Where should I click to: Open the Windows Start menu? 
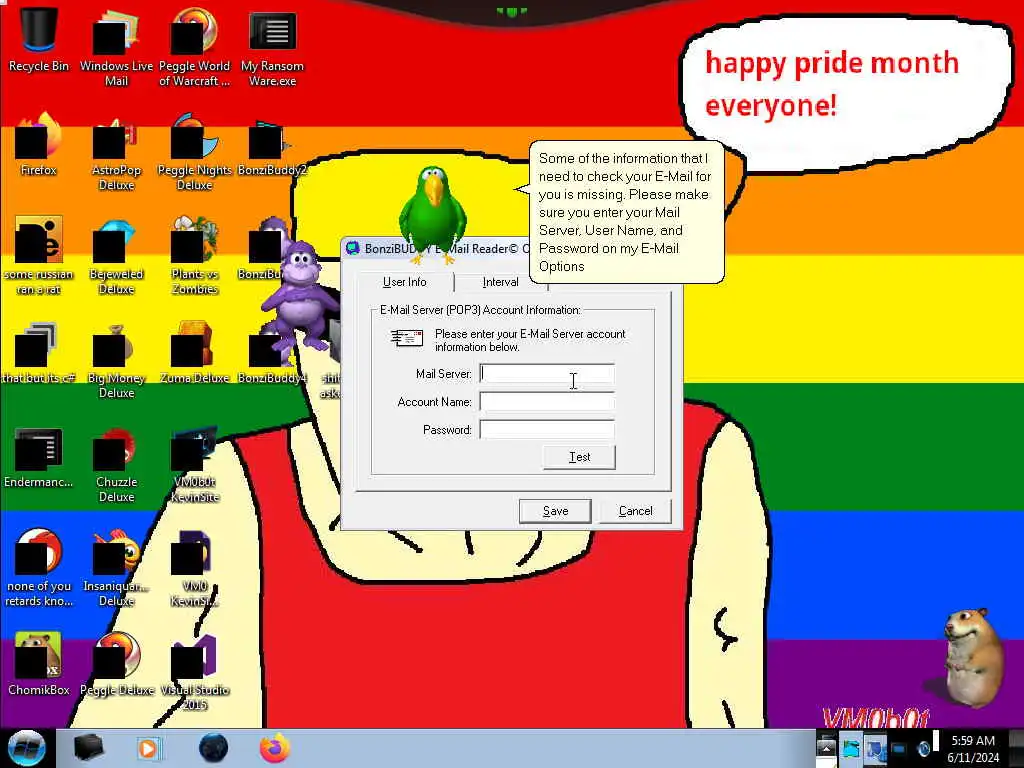[27, 748]
